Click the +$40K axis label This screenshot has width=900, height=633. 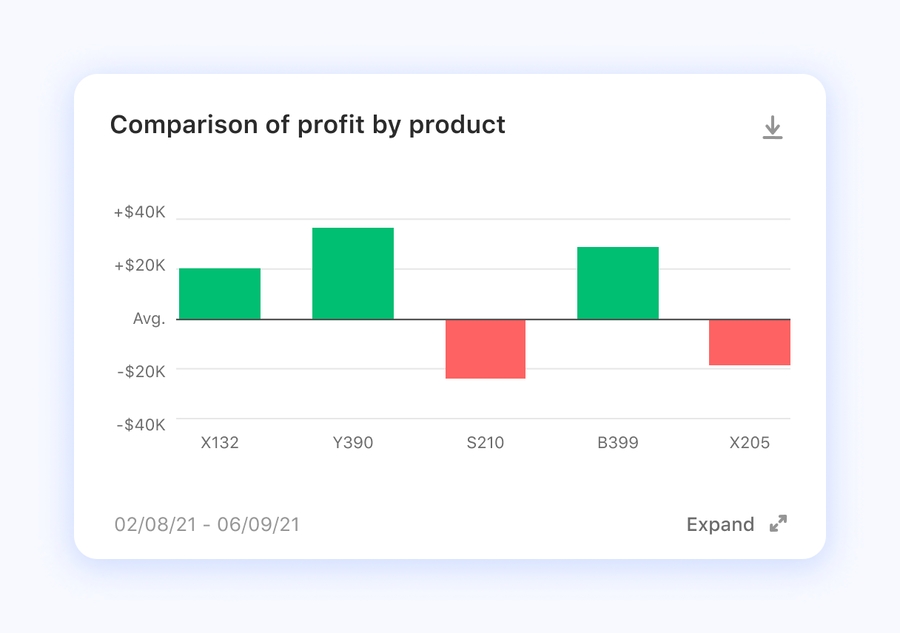coord(139,213)
